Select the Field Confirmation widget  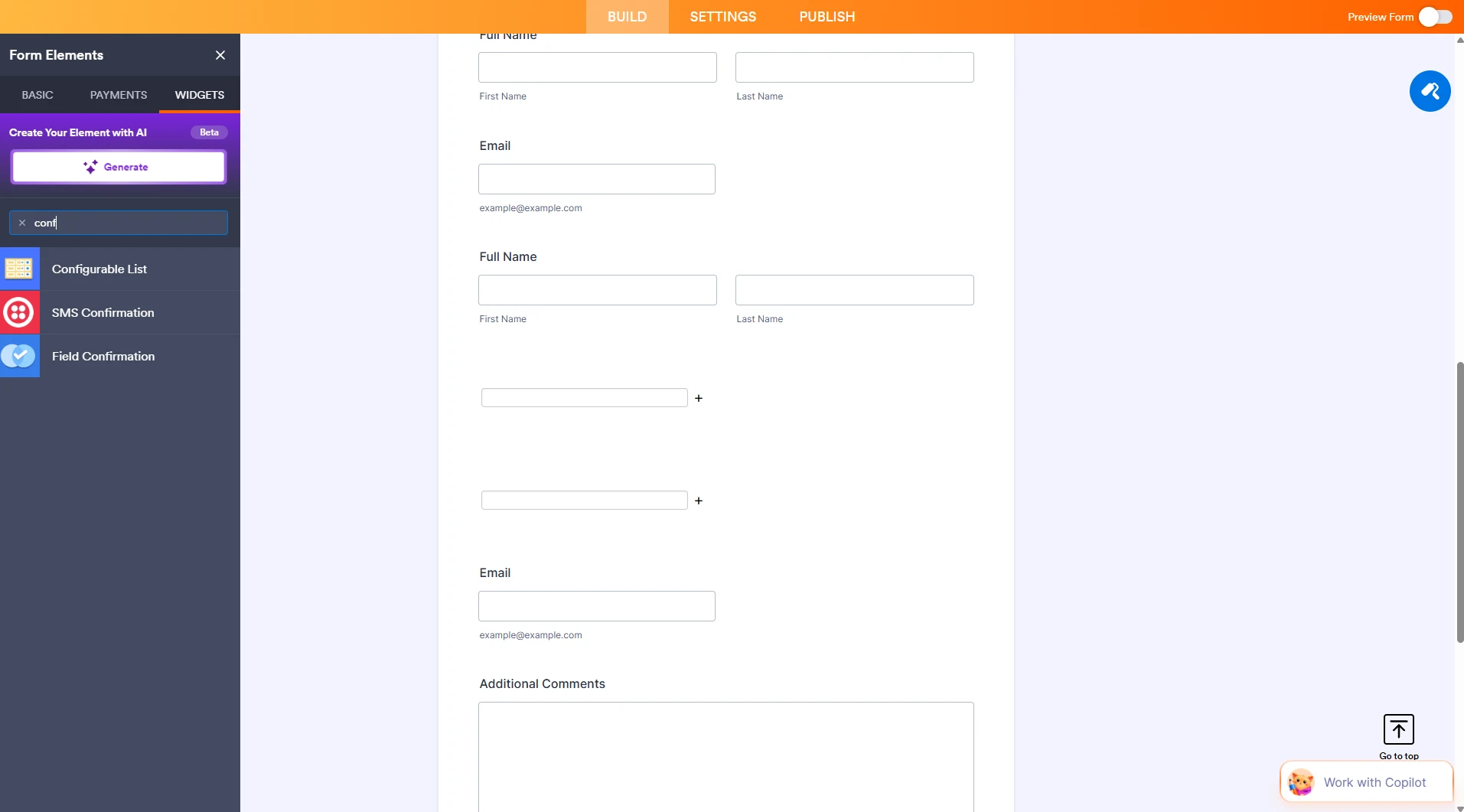103,356
